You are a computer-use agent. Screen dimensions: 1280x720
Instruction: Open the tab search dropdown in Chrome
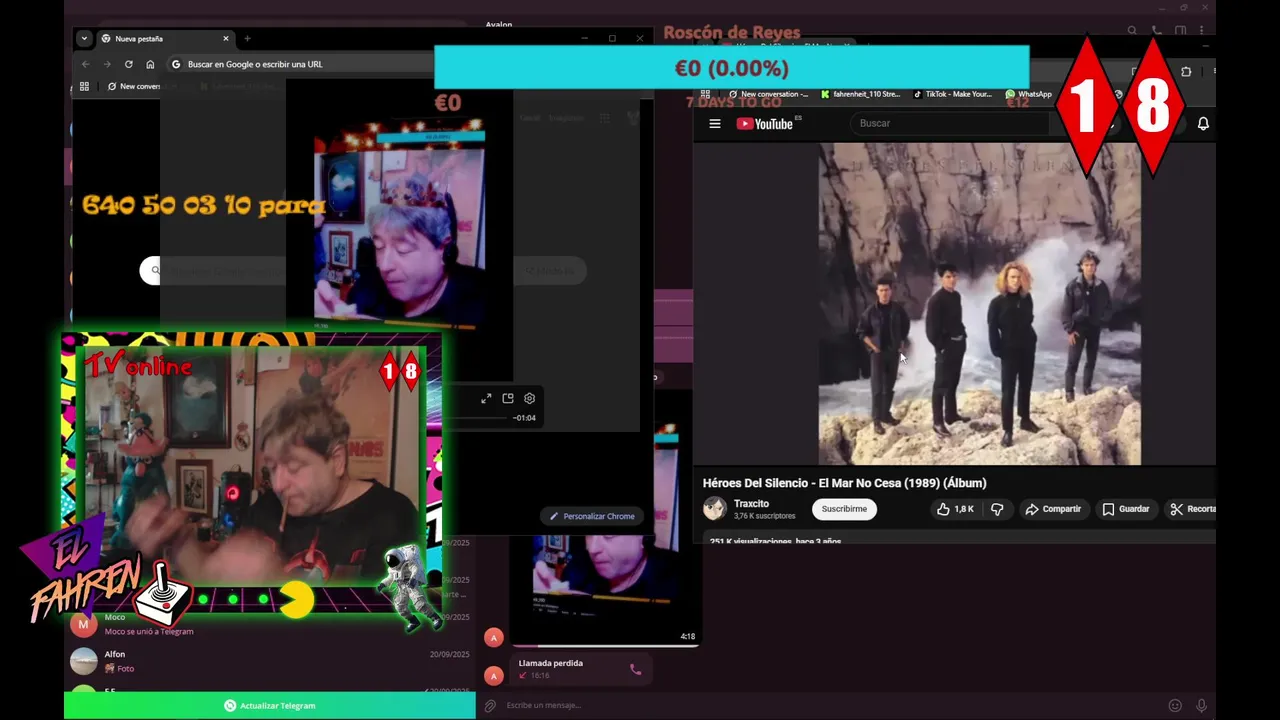click(84, 39)
